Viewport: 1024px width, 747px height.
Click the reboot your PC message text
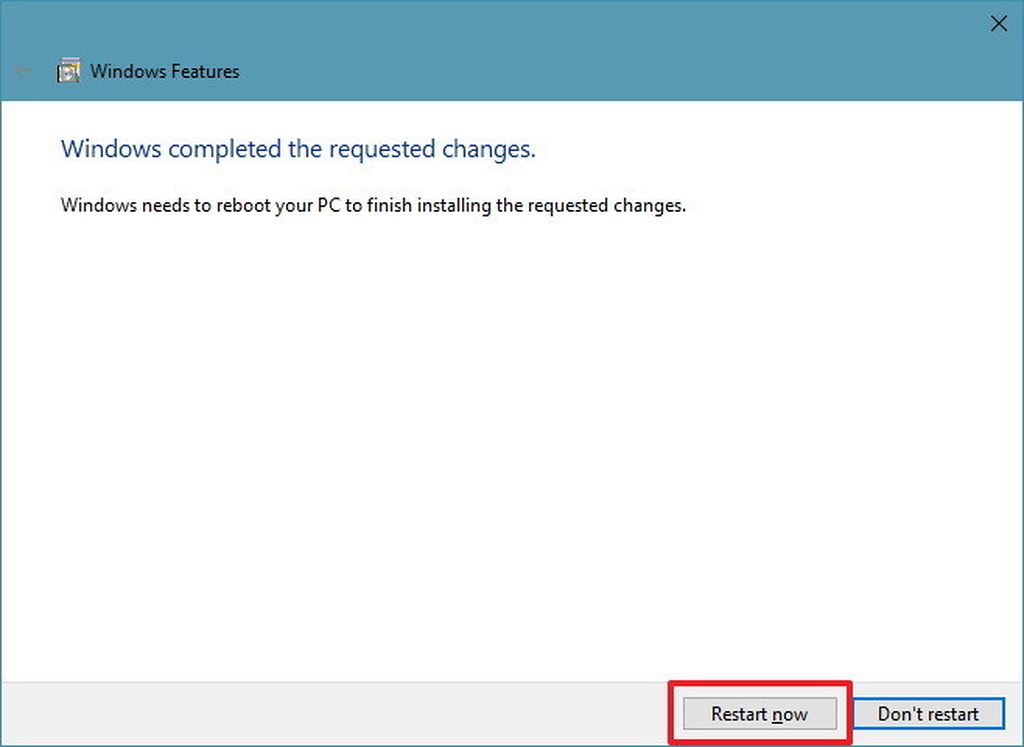tap(373, 206)
